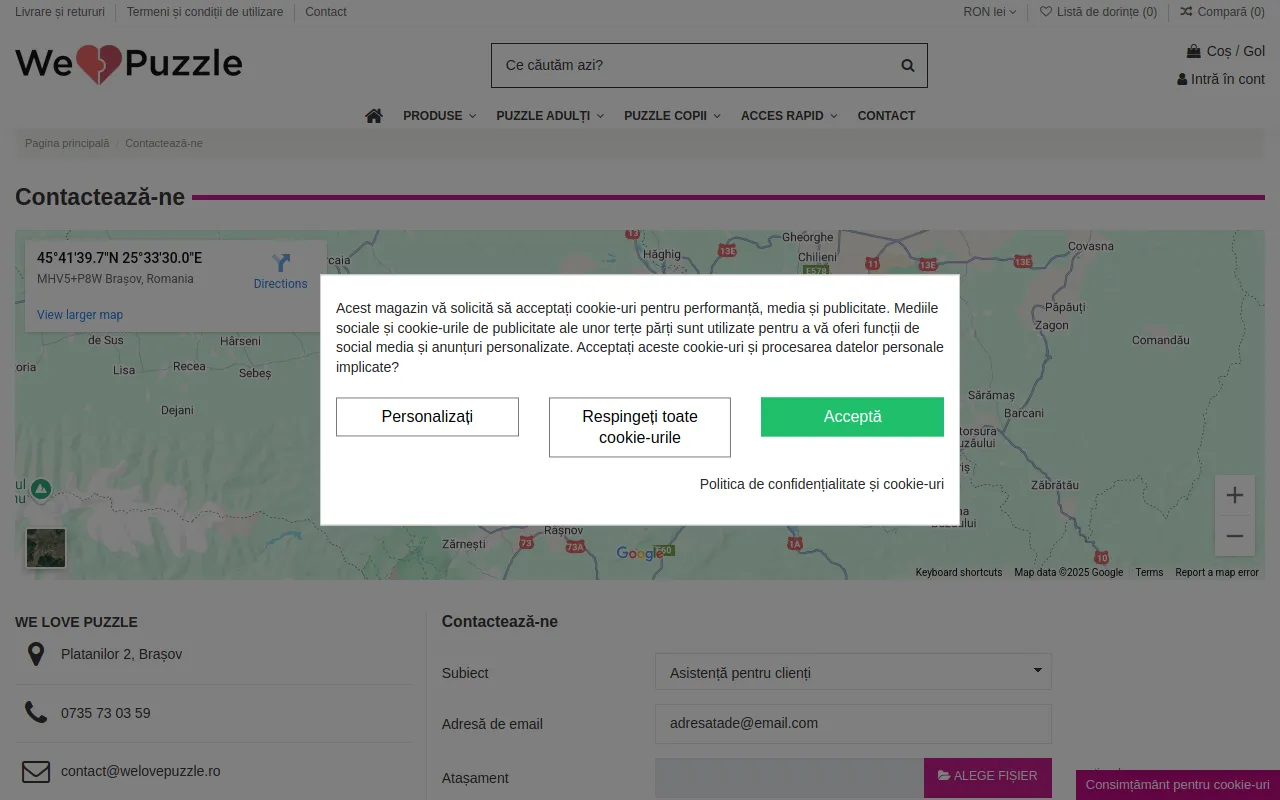Accept cookies with the green Acceptă button

tap(852, 417)
